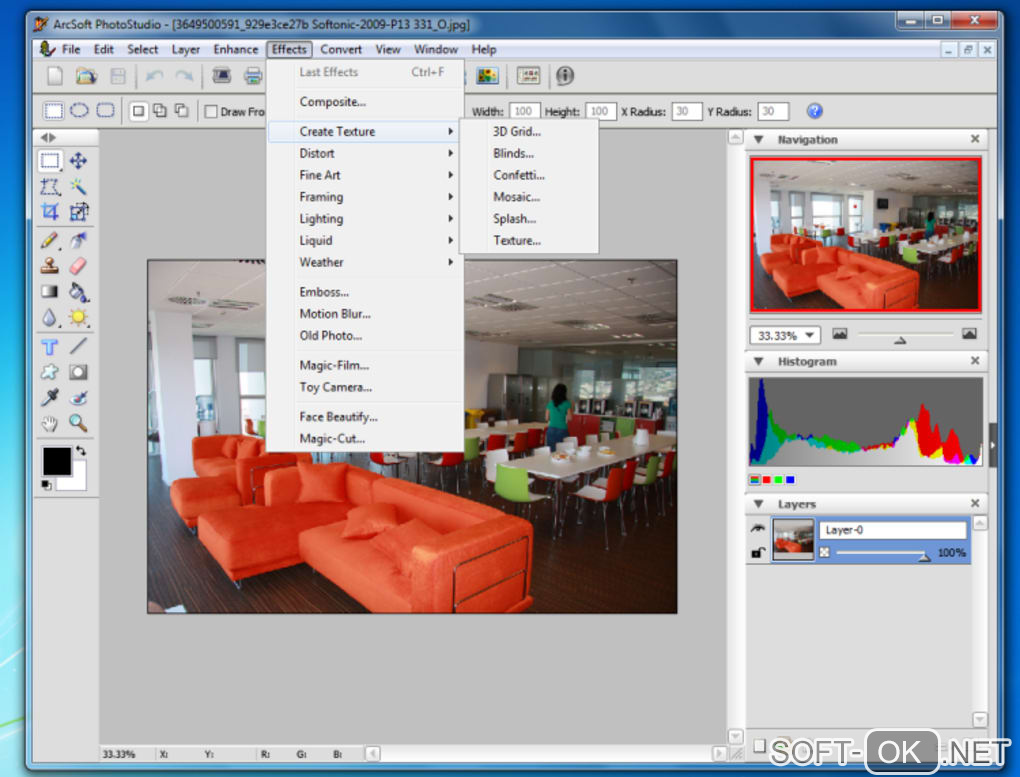Expand the Distort submenu

[365, 153]
